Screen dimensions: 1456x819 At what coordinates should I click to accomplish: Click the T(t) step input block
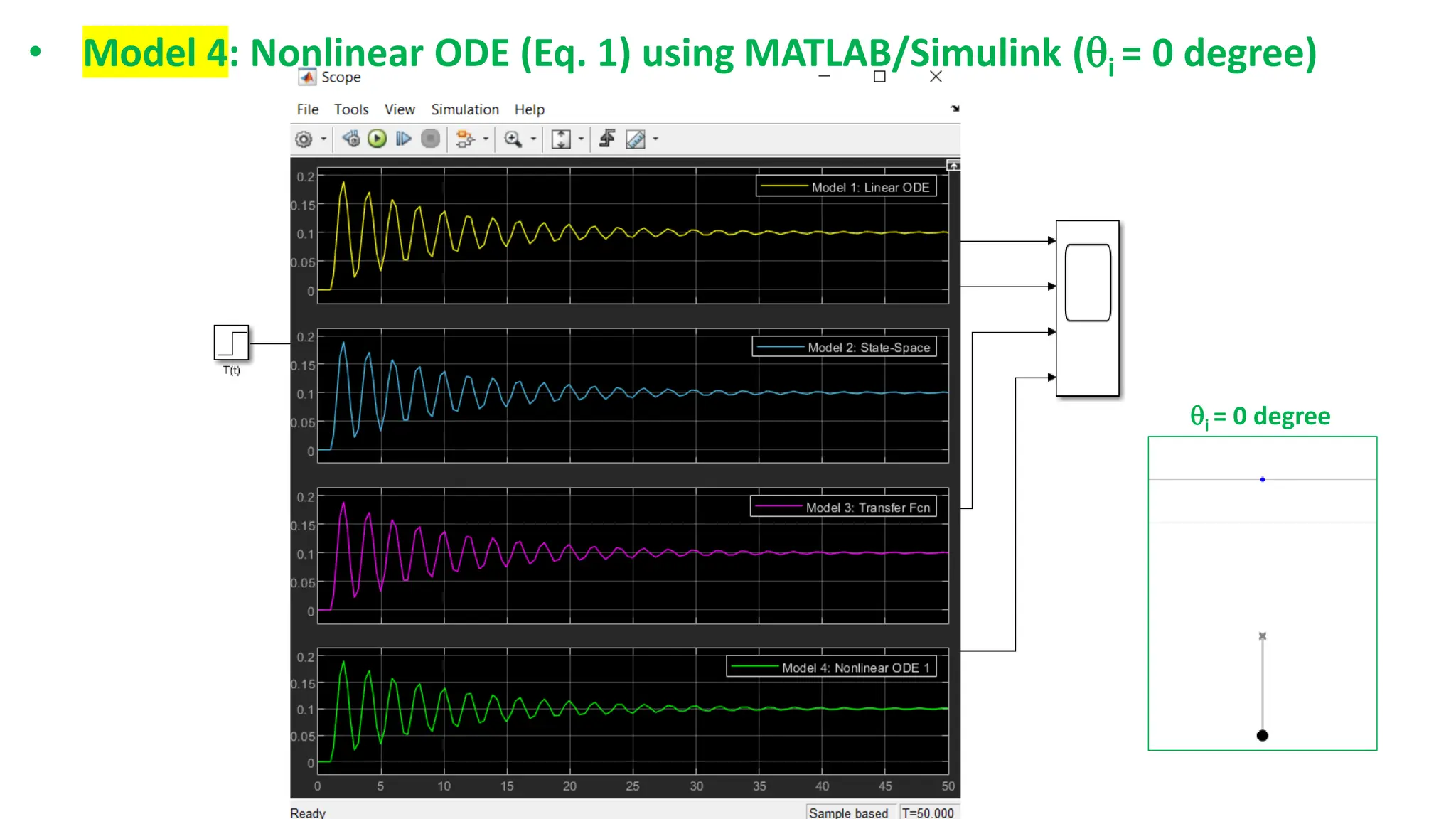click(231, 343)
